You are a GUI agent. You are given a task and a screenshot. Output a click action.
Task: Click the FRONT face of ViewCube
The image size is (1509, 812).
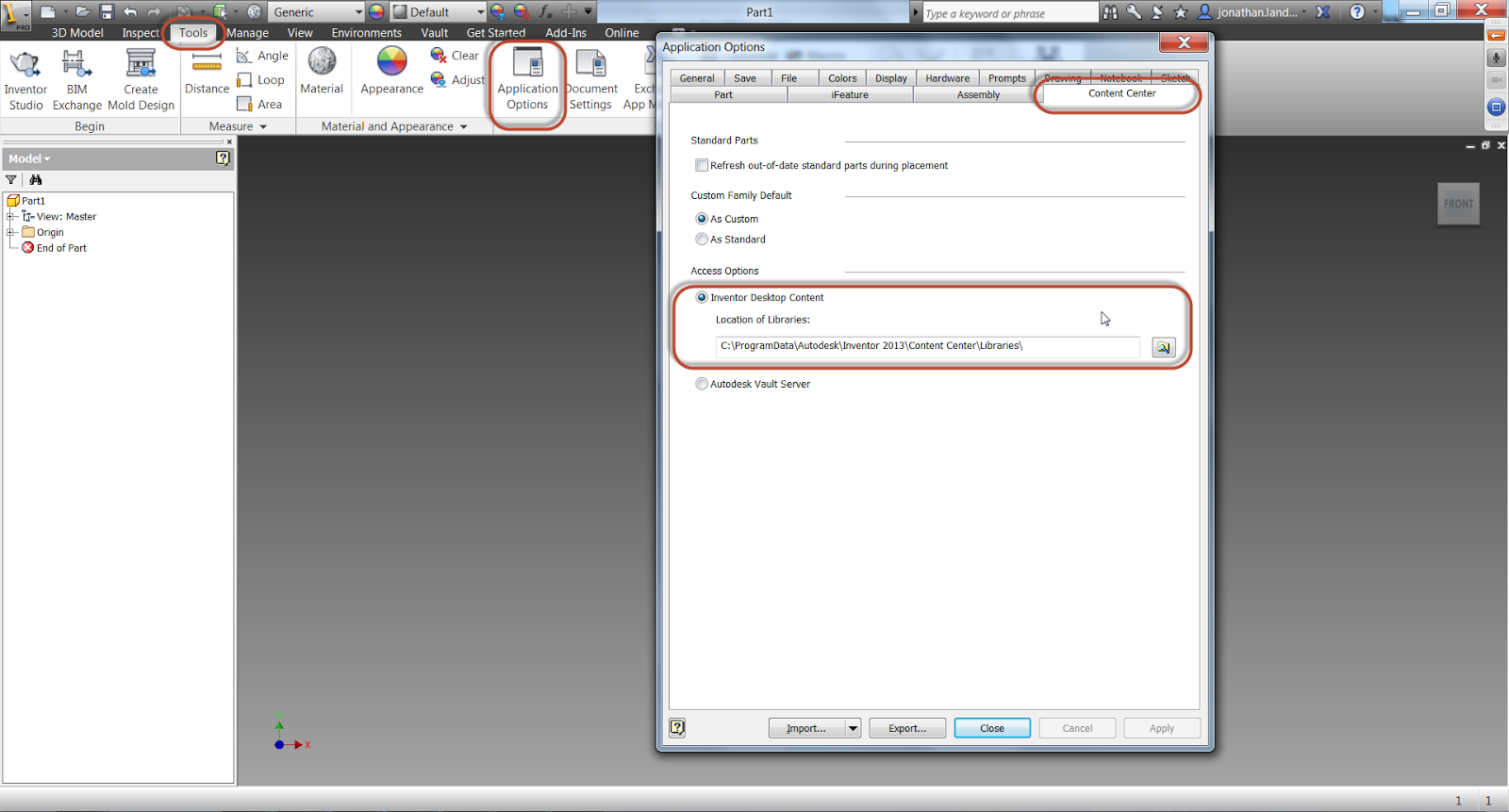click(x=1458, y=204)
